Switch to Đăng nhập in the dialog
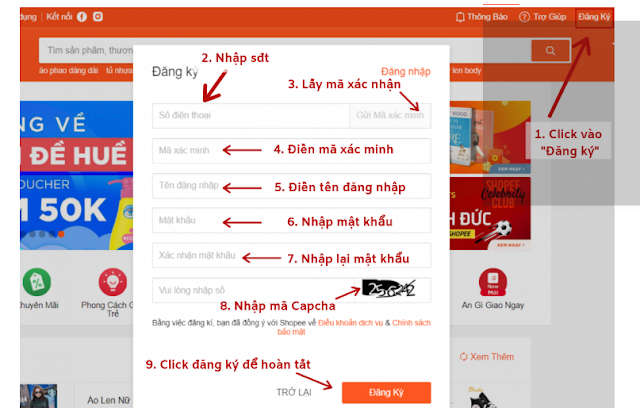This screenshot has height=408, width=640. click(x=406, y=72)
